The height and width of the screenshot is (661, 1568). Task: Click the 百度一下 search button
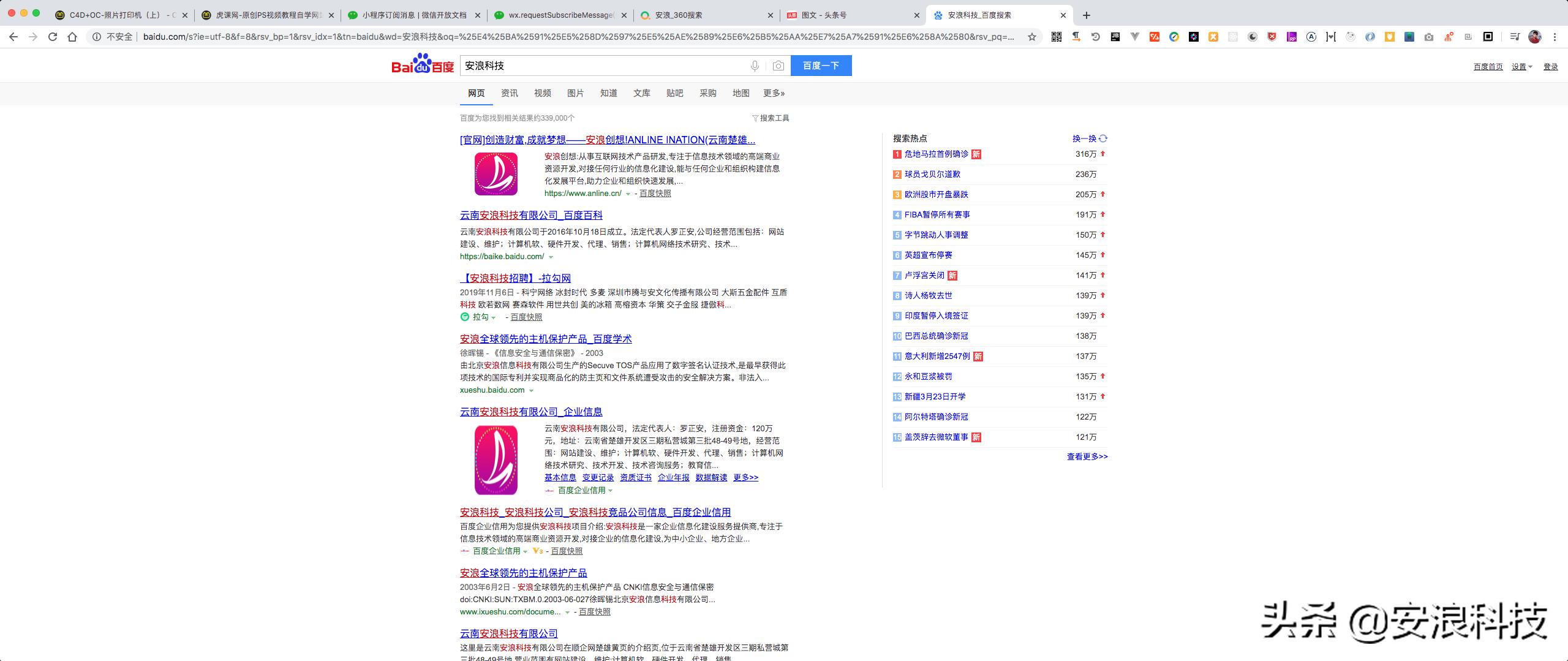point(821,66)
